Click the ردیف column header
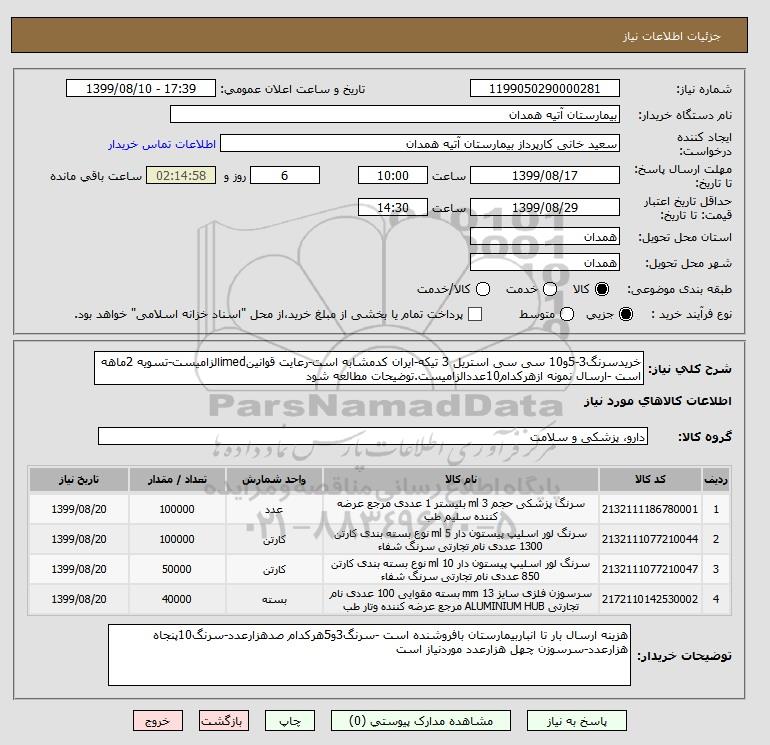770x745 pixels. click(x=716, y=479)
